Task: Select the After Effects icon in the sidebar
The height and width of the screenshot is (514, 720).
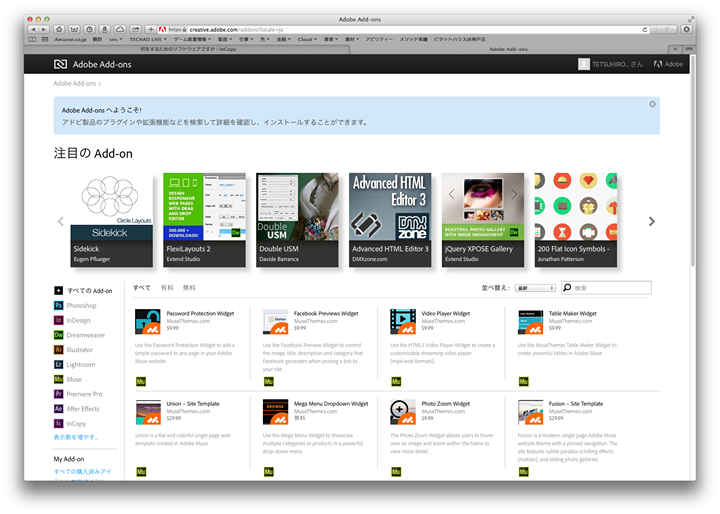Action: pyautogui.click(x=58, y=408)
